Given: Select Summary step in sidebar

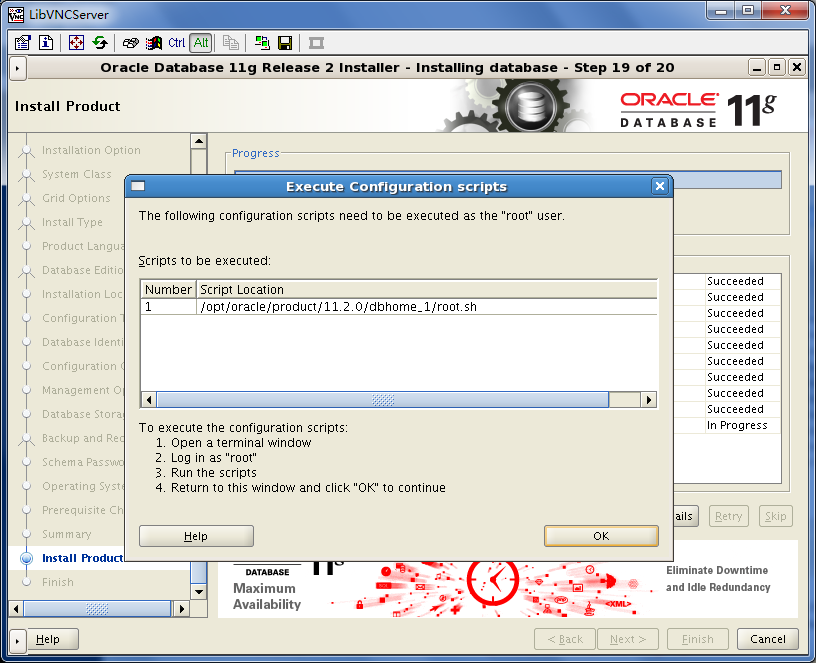Looking at the screenshot, I should [66, 534].
